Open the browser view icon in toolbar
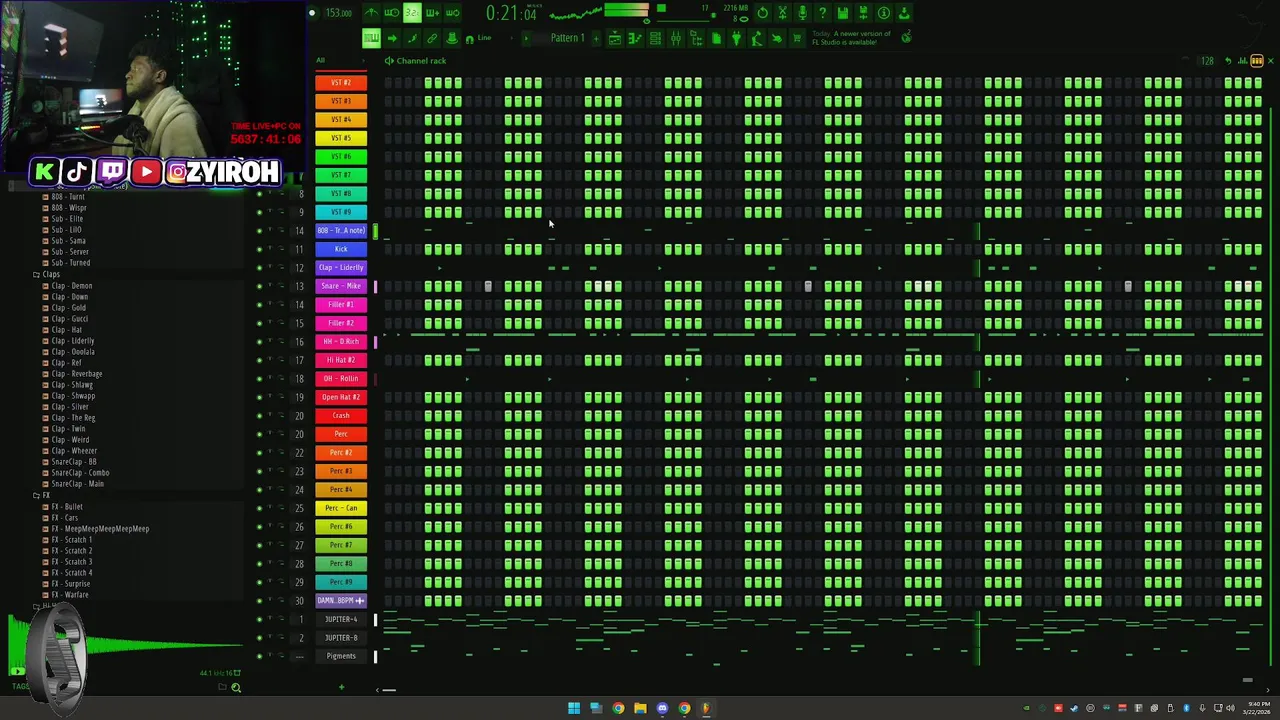 coord(696,38)
